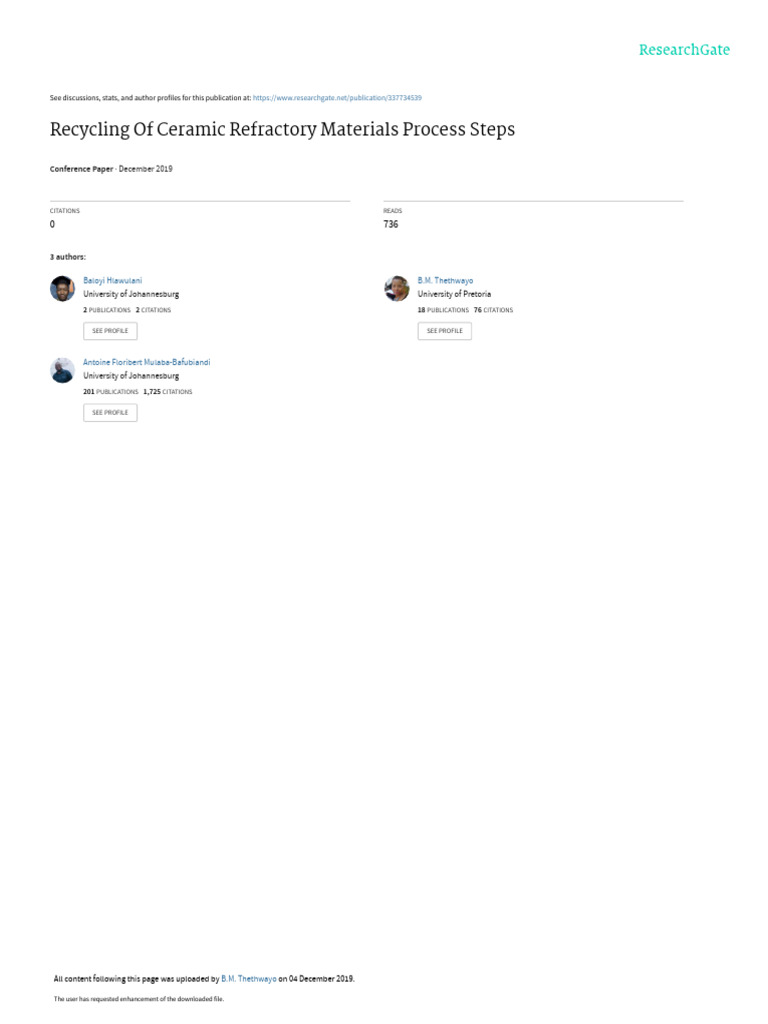Click Antoine Floribert Mulaba-Bafubiandi's profile photo
Screen dimensions: 768x1024
63,370
